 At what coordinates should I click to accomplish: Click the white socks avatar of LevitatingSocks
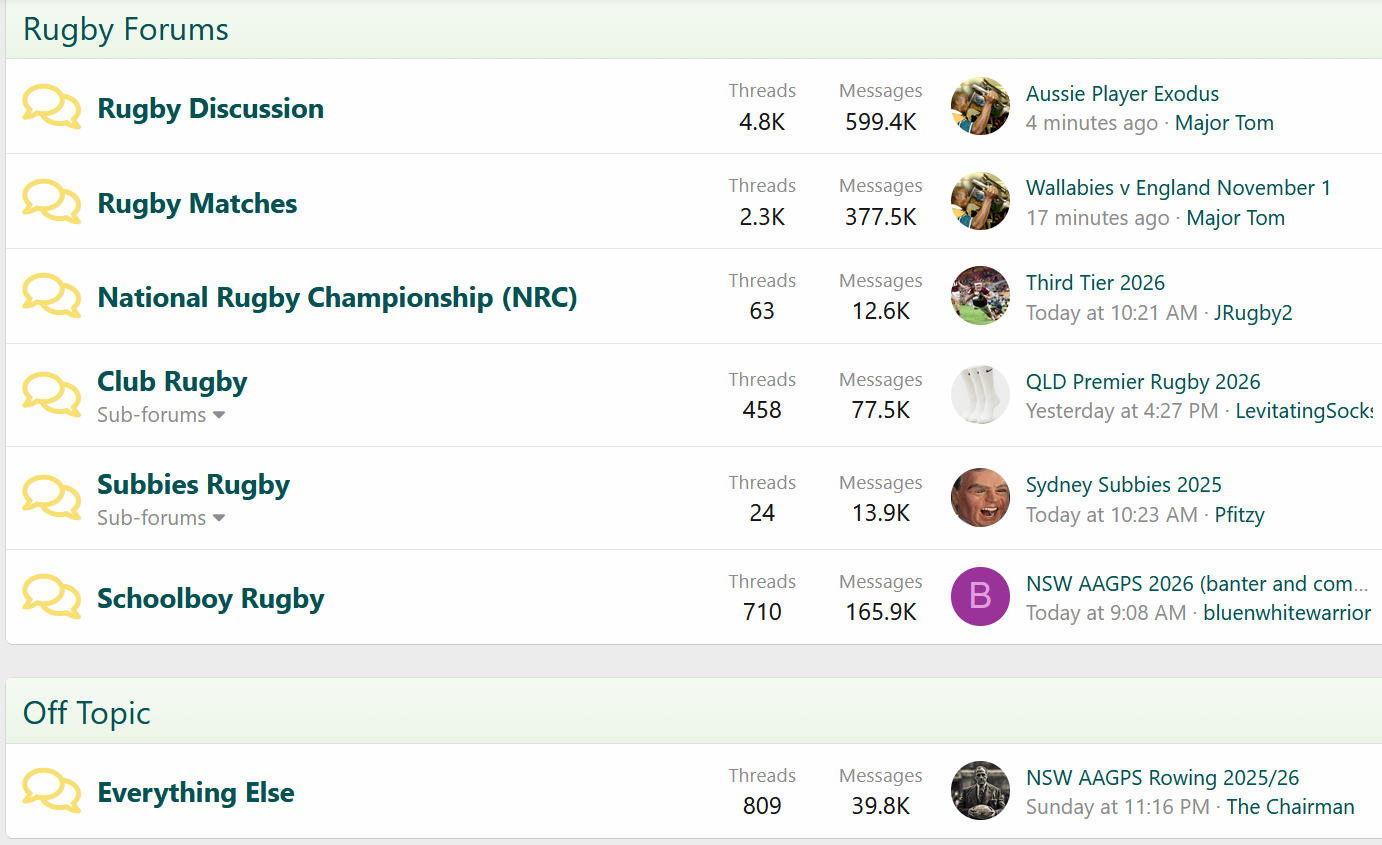point(980,395)
